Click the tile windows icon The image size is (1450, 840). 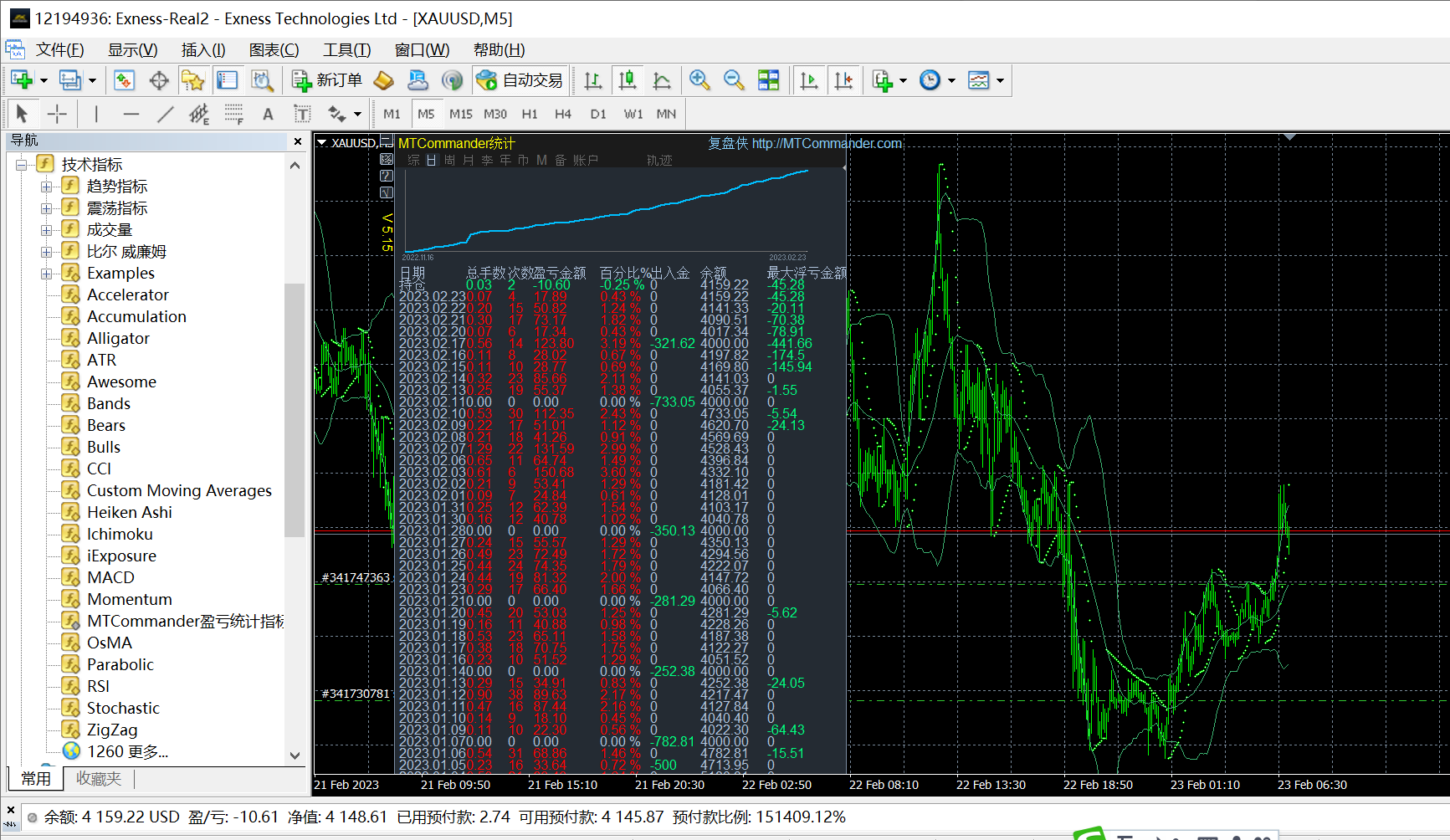[x=768, y=80]
